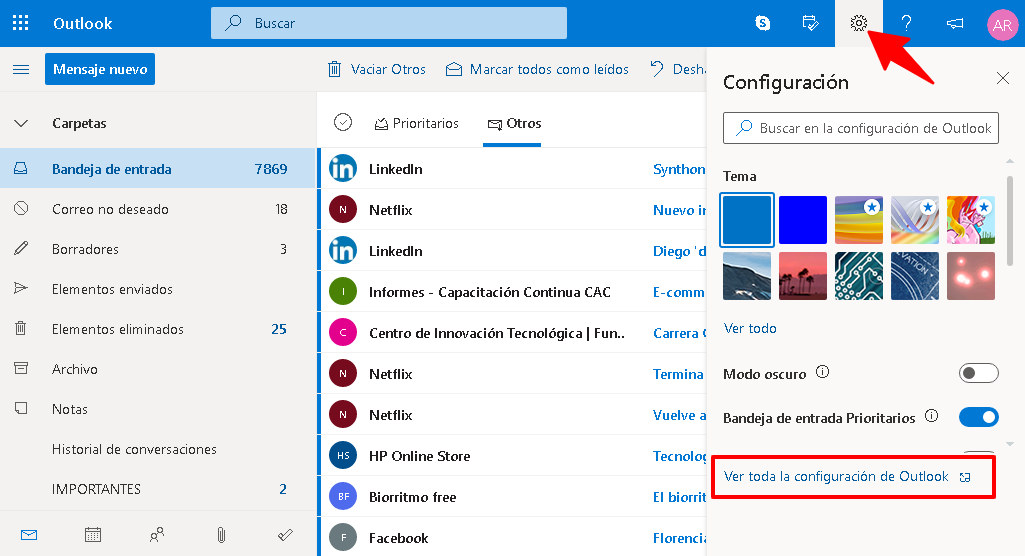This screenshot has width=1025, height=556.
Task: Click Marcar todos como leídos
Action: pos(537,69)
